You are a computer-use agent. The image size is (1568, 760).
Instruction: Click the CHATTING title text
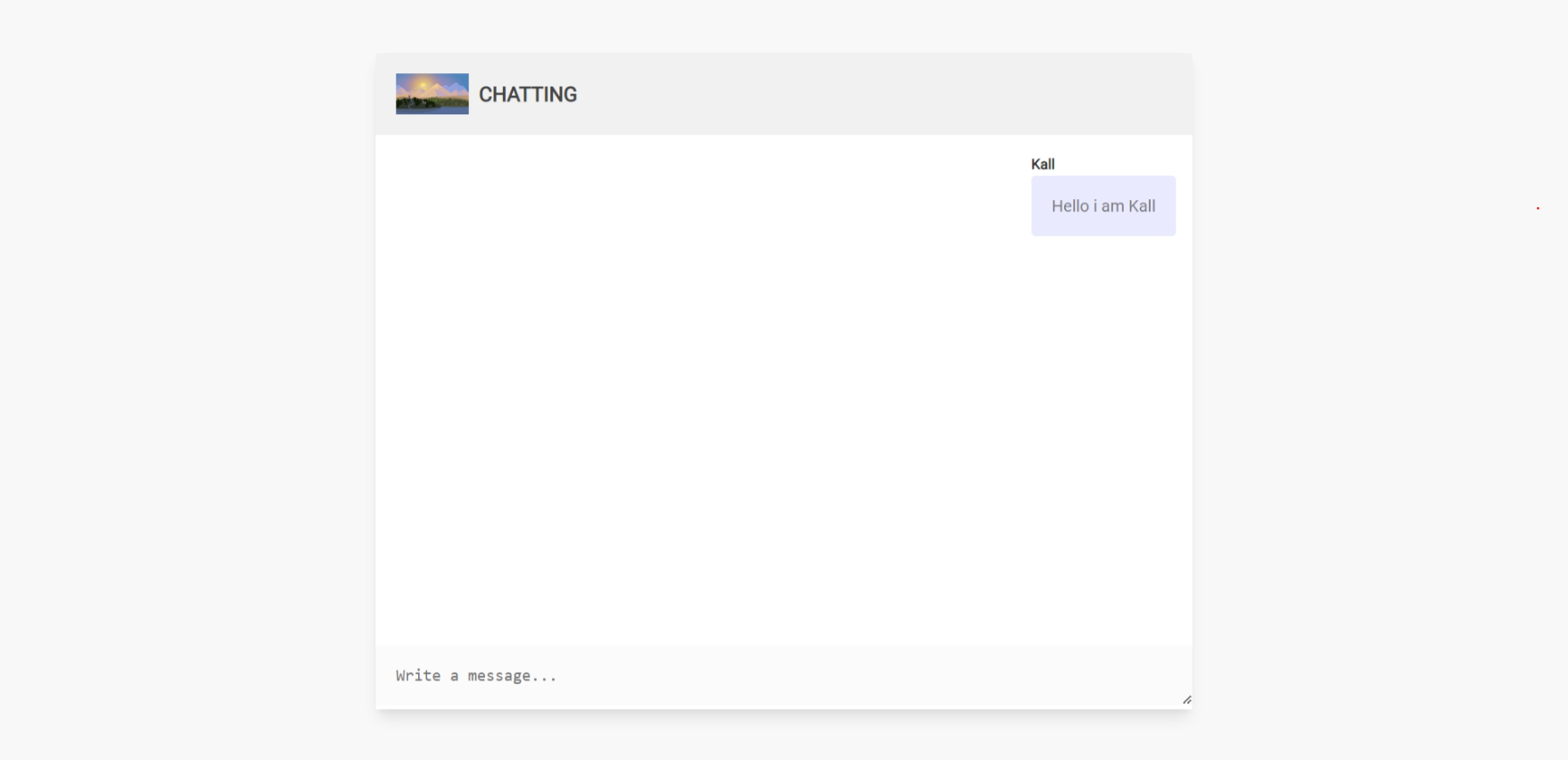tap(527, 94)
